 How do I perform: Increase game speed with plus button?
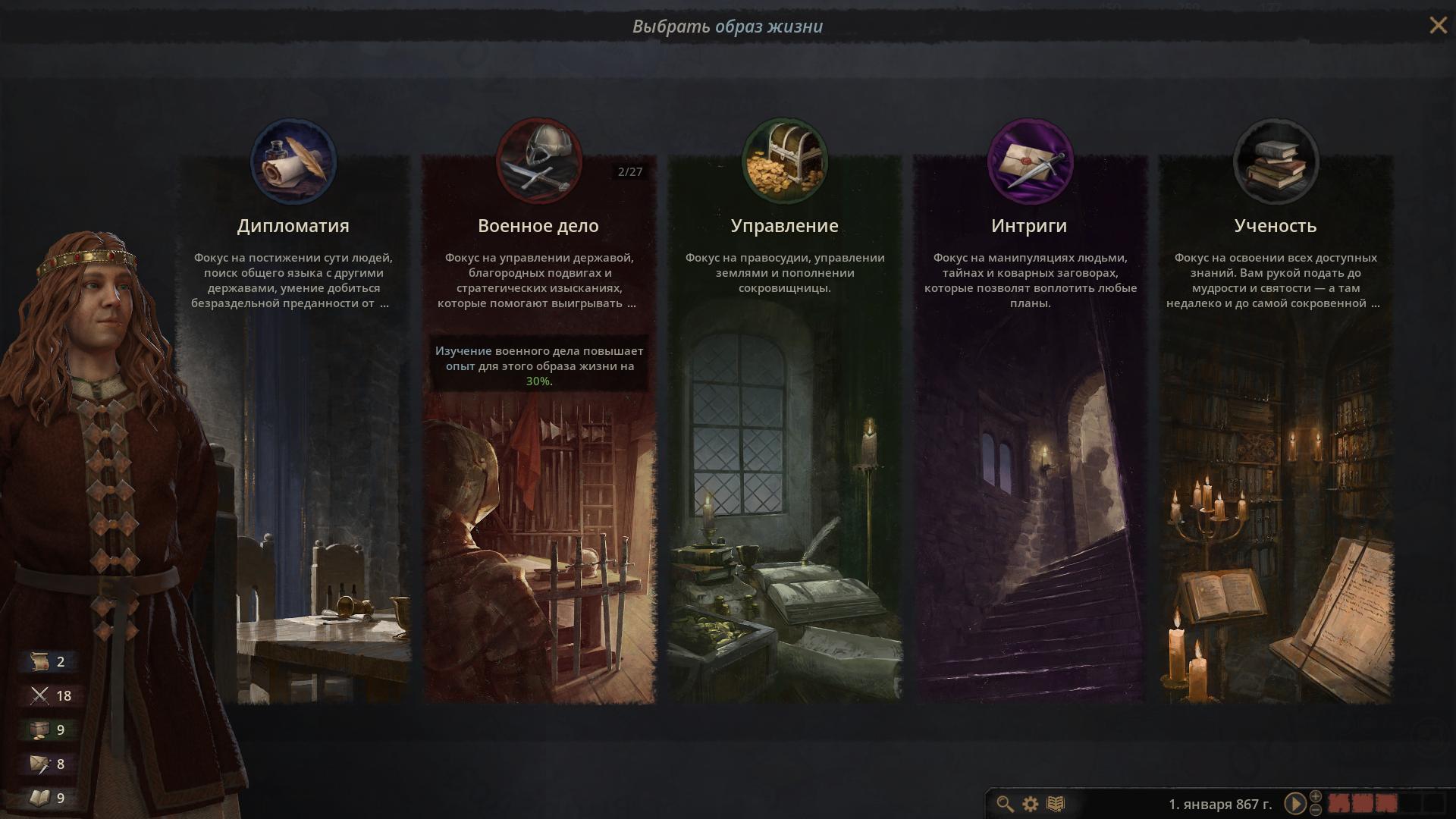point(1316,796)
